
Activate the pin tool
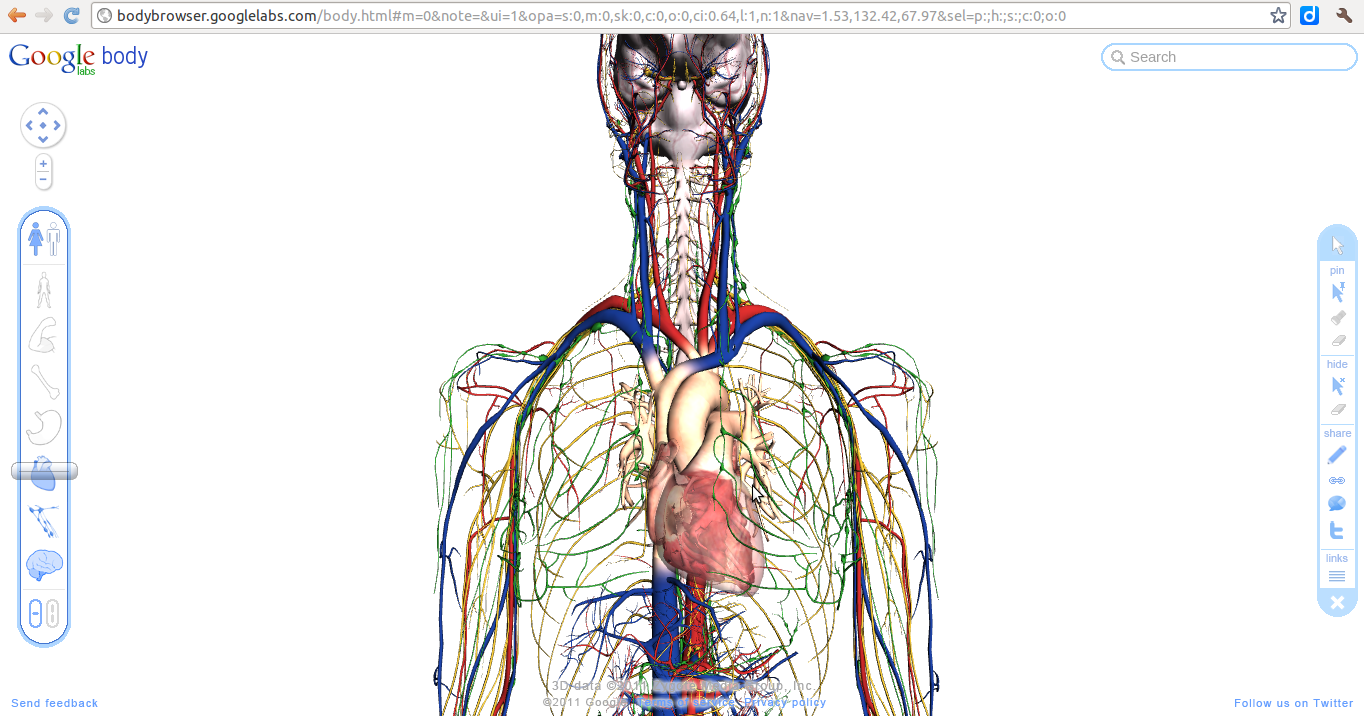coord(1337,291)
